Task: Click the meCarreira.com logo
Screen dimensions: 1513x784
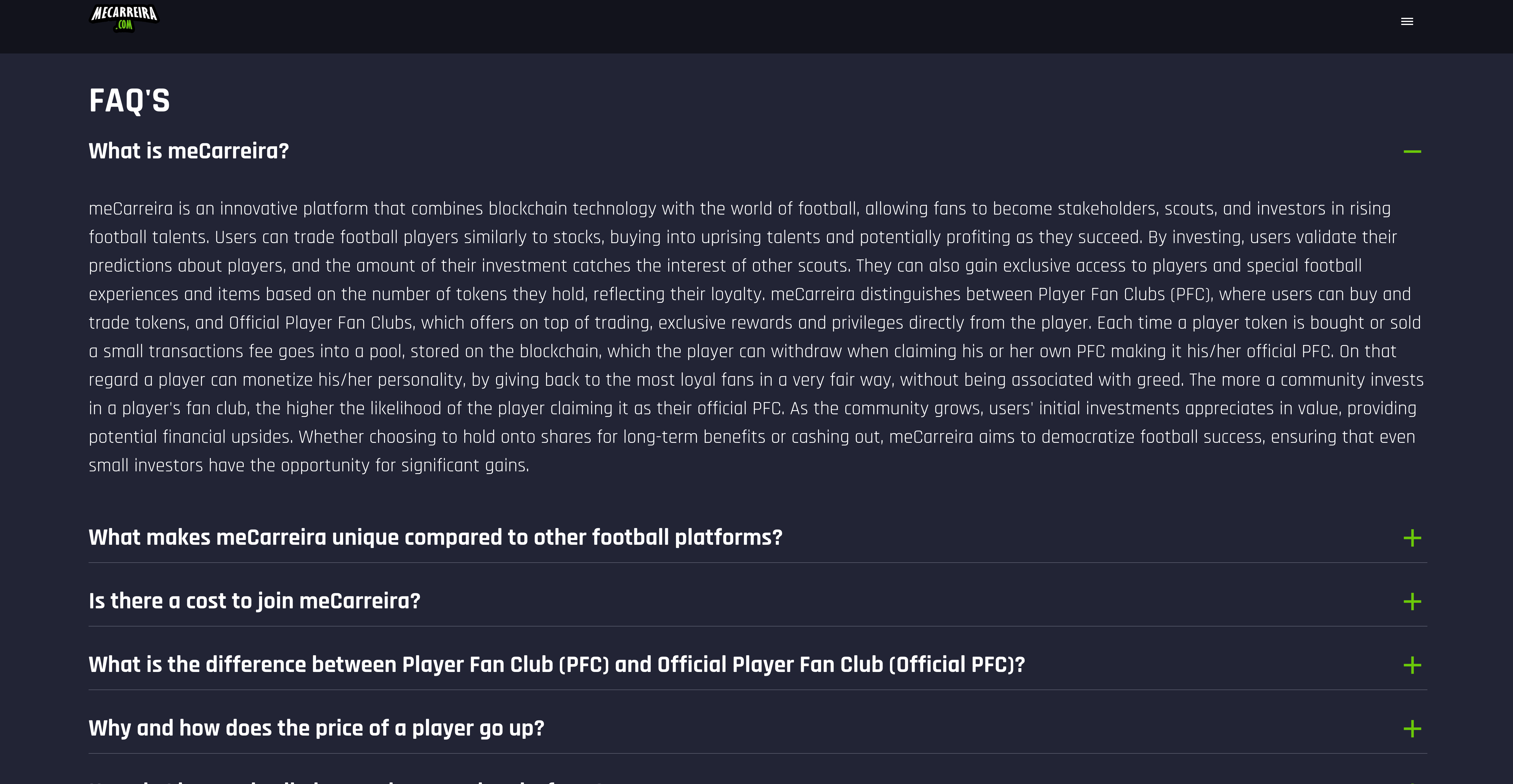Action: tap(124, 18)
